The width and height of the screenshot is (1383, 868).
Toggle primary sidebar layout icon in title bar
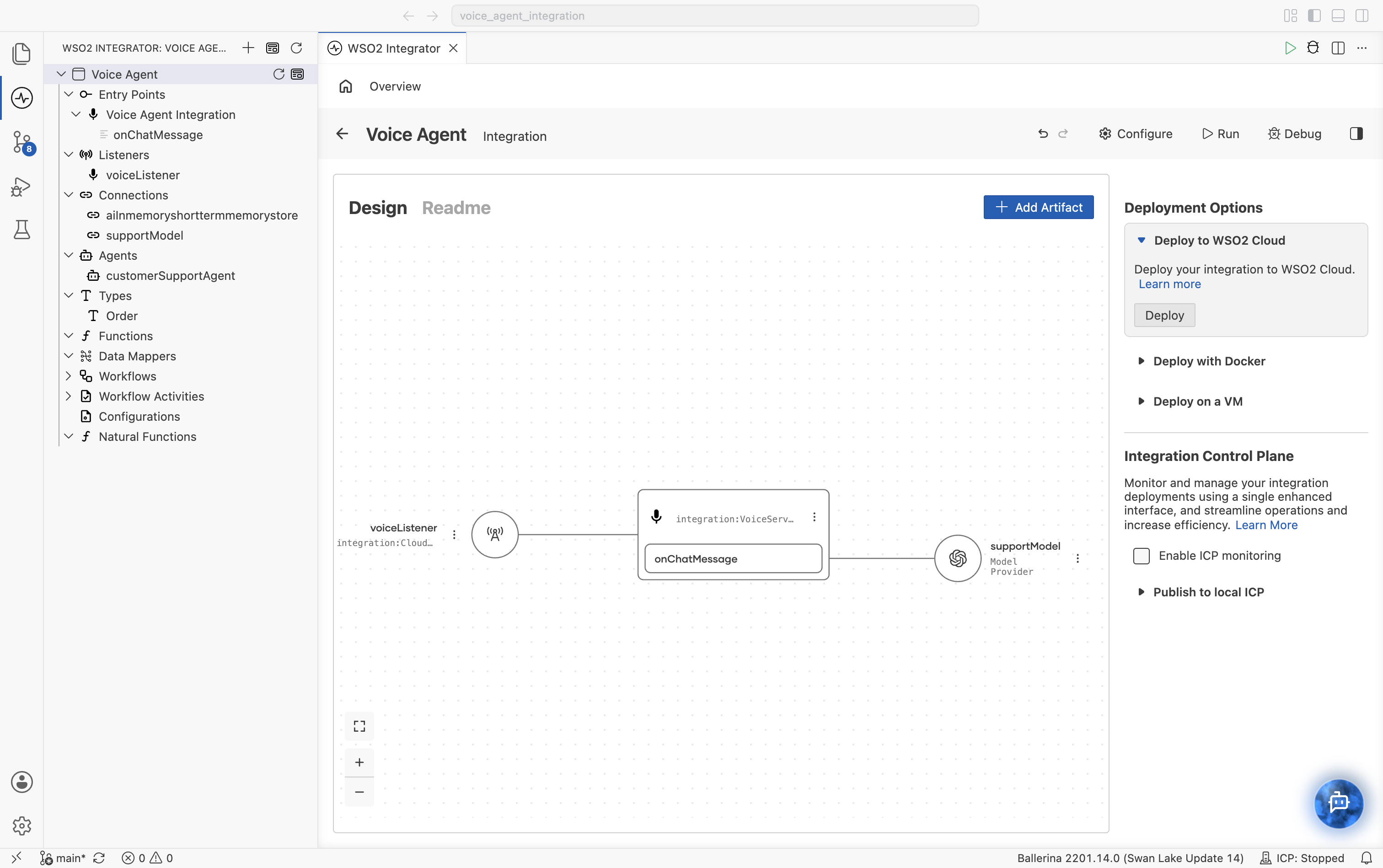point(1314,16)
